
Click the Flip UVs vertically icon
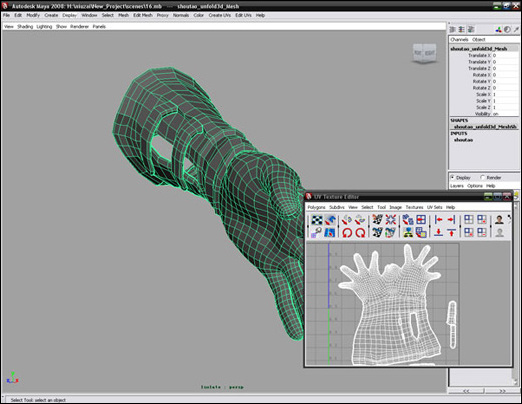coord(360,220)
